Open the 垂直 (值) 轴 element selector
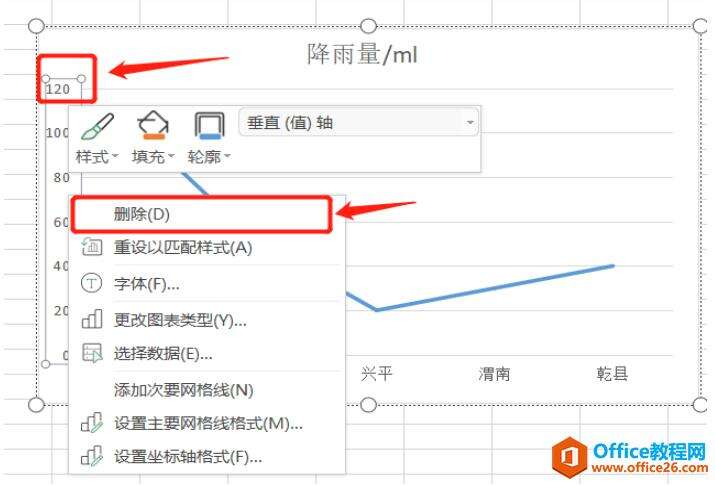The width and height of the screenshot is (715, 485). coord(358,122)
